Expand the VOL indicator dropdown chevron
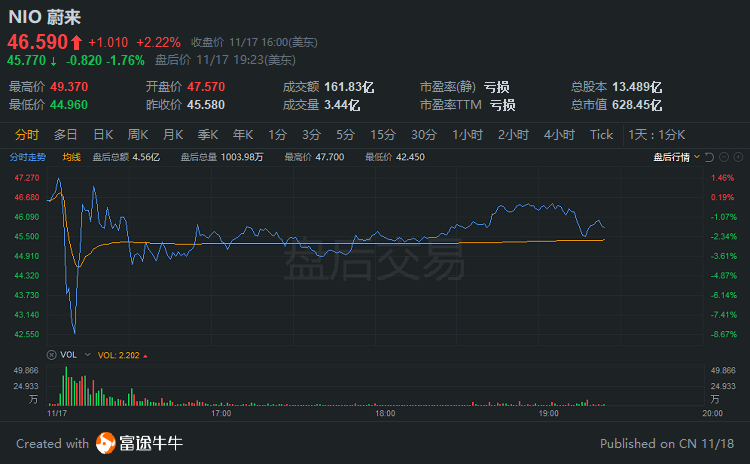Image resolution: width=750 pixels, height=464 pixels. click(x=88, y=355)
